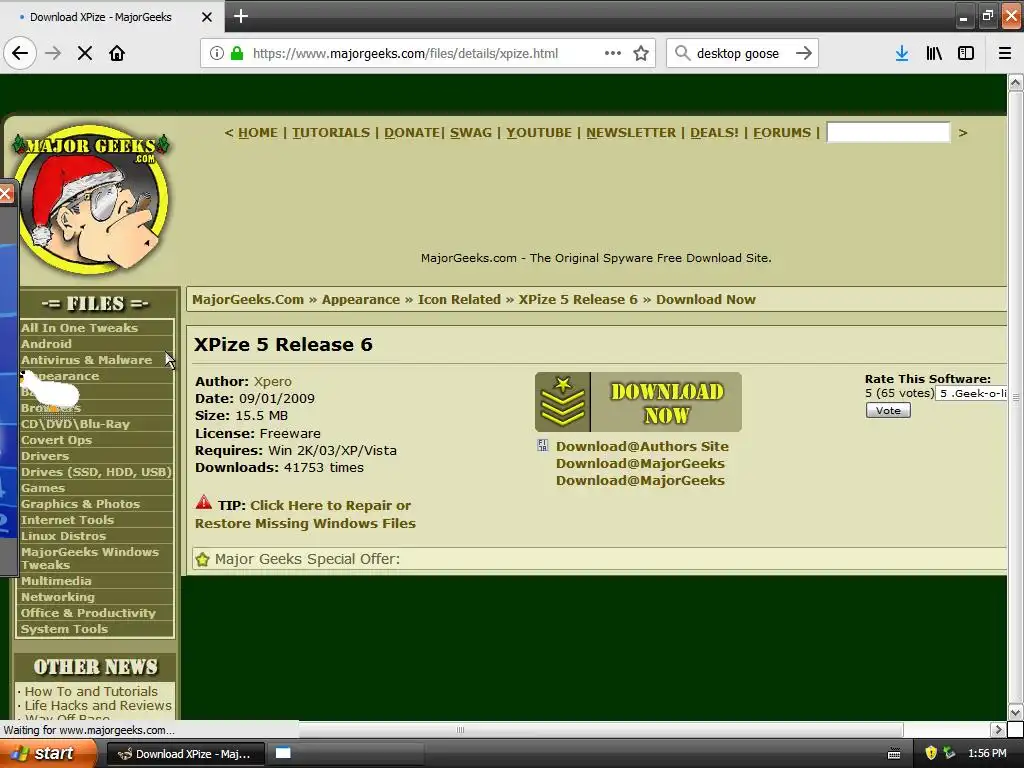The image size is (1024, 768).
Task: Click the Special Offer star icon
Action: pos(202,560)
